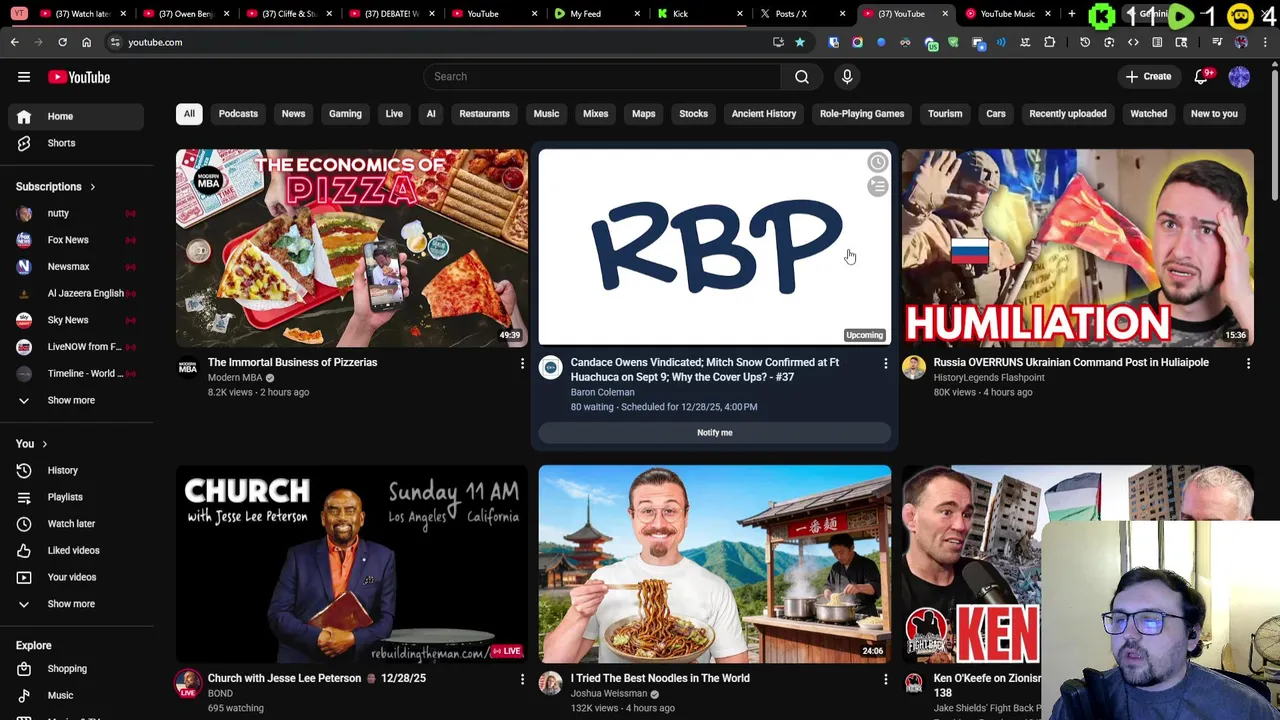
Task: Reload the page in the browser
Action: (x=62, y=42)
